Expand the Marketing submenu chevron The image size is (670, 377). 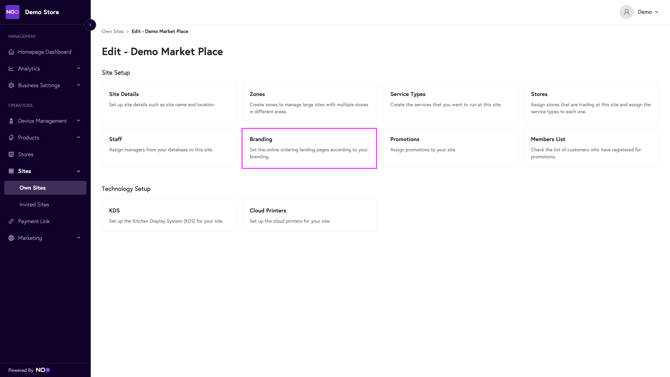(x=79, y=238)
